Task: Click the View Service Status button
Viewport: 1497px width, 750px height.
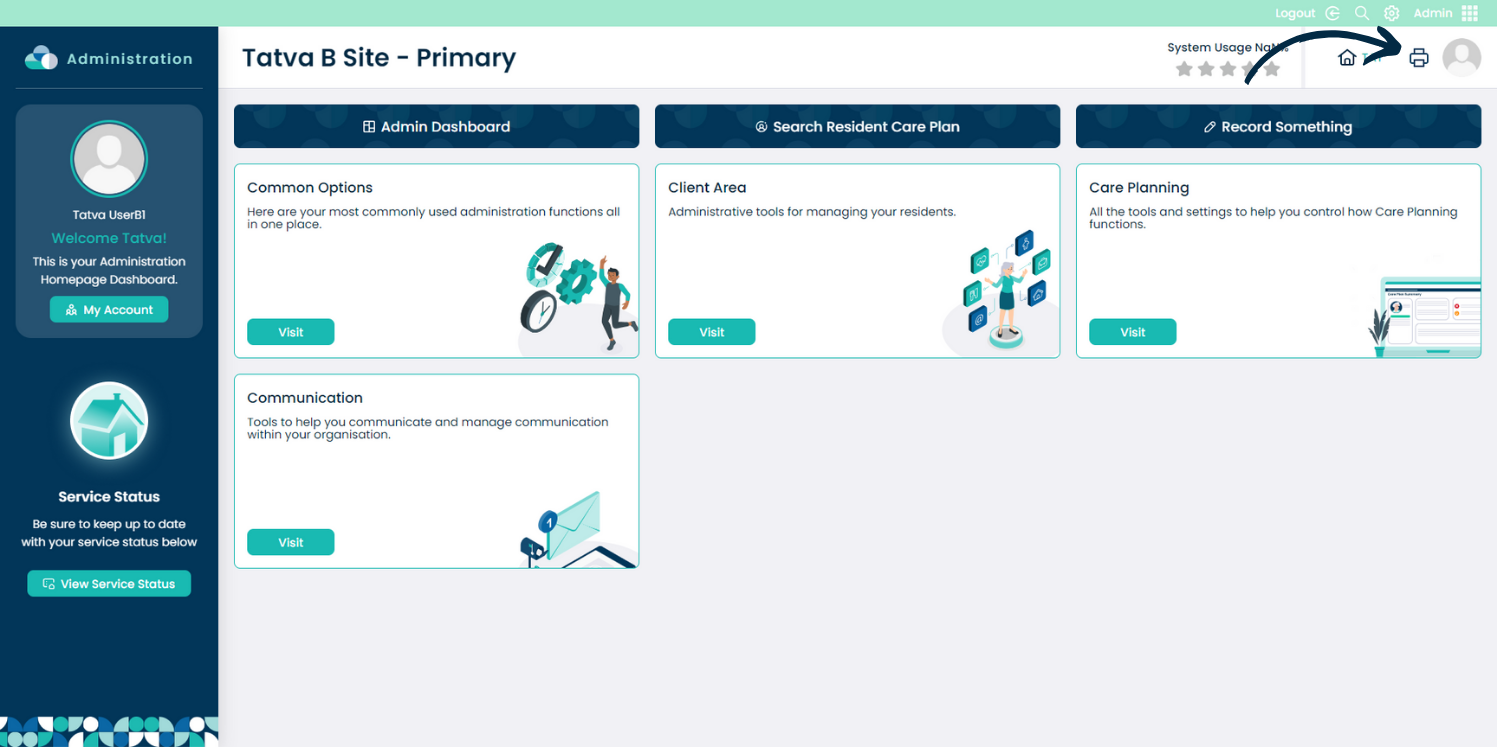Action: [x=109, y=584]
